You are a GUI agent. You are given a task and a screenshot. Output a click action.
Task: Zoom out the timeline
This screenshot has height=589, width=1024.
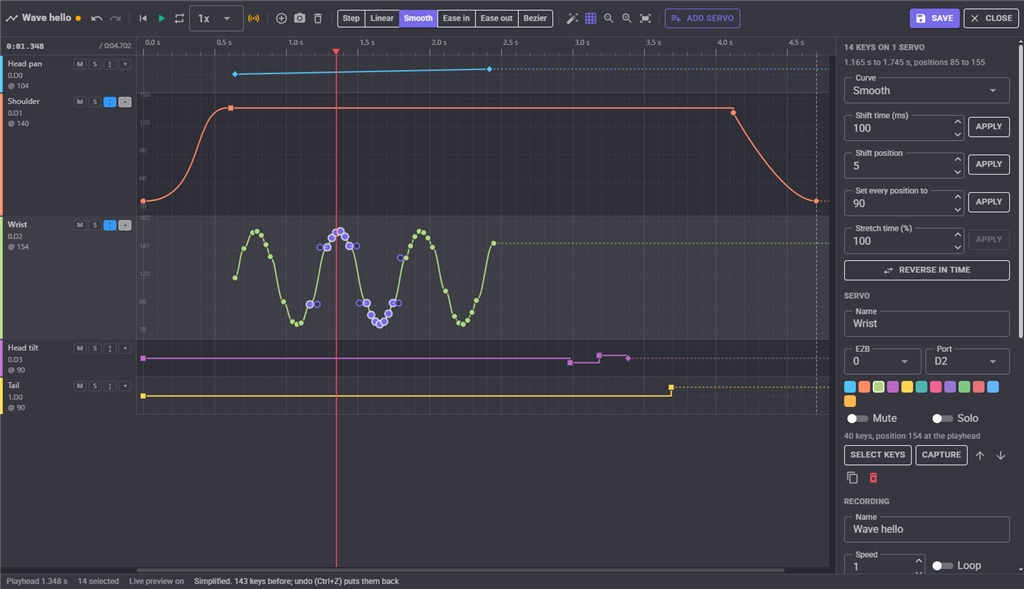point(609,18)
